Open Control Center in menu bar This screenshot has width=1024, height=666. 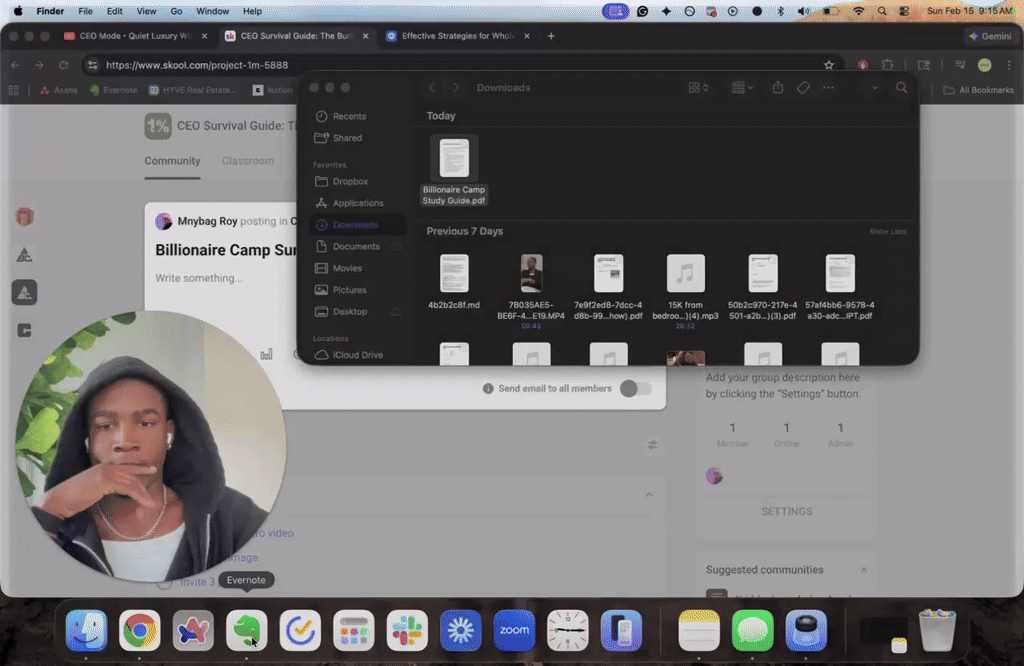pos(904,11)
